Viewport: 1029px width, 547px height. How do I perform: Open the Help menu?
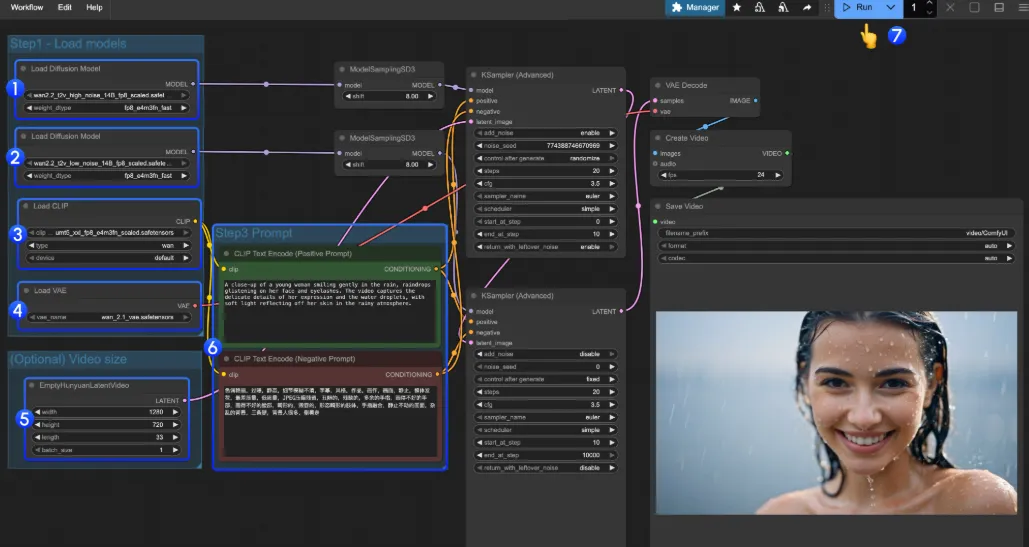pos(94,7)
